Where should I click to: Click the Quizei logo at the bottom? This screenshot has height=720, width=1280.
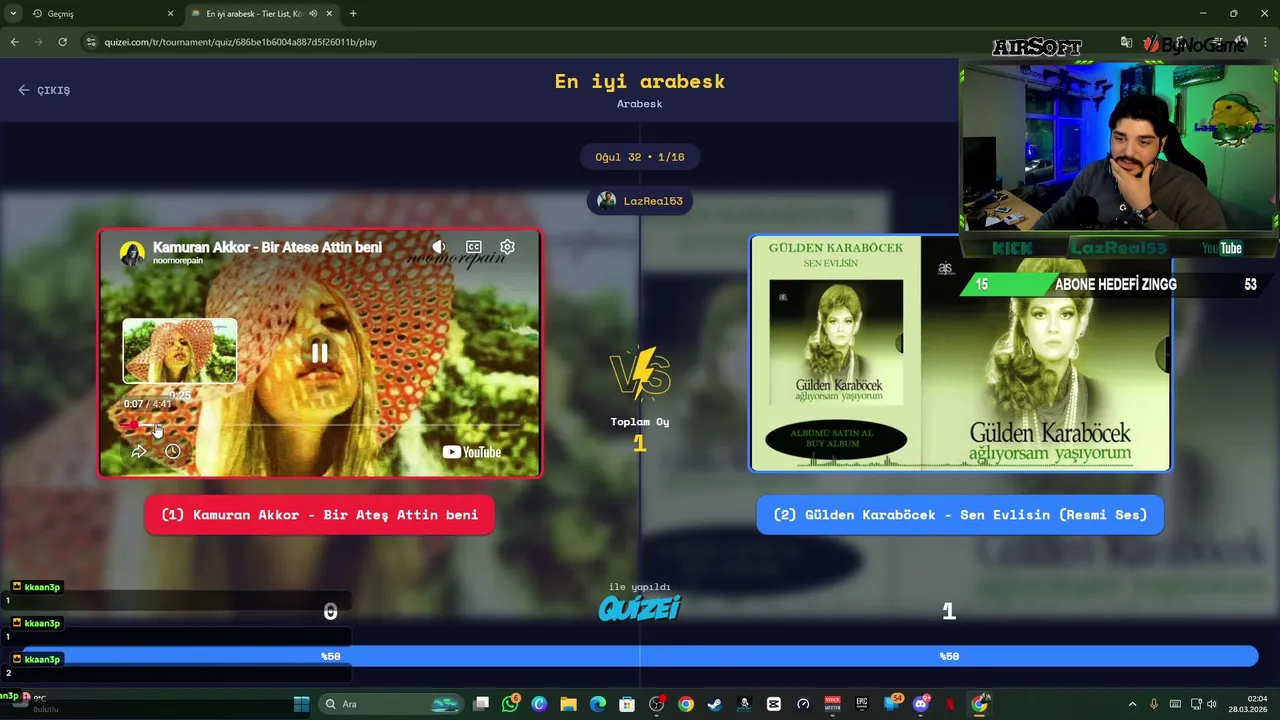[x=640, y=608]
